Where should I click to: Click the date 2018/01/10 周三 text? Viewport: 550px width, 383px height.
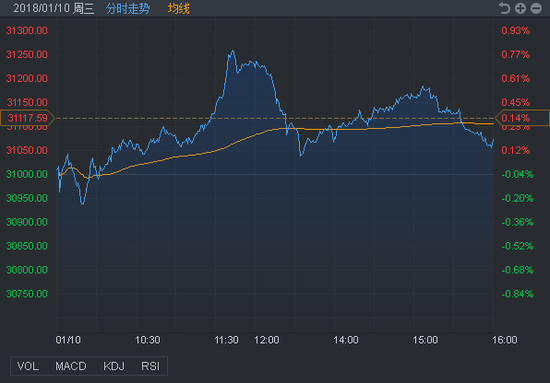[54, 8]
